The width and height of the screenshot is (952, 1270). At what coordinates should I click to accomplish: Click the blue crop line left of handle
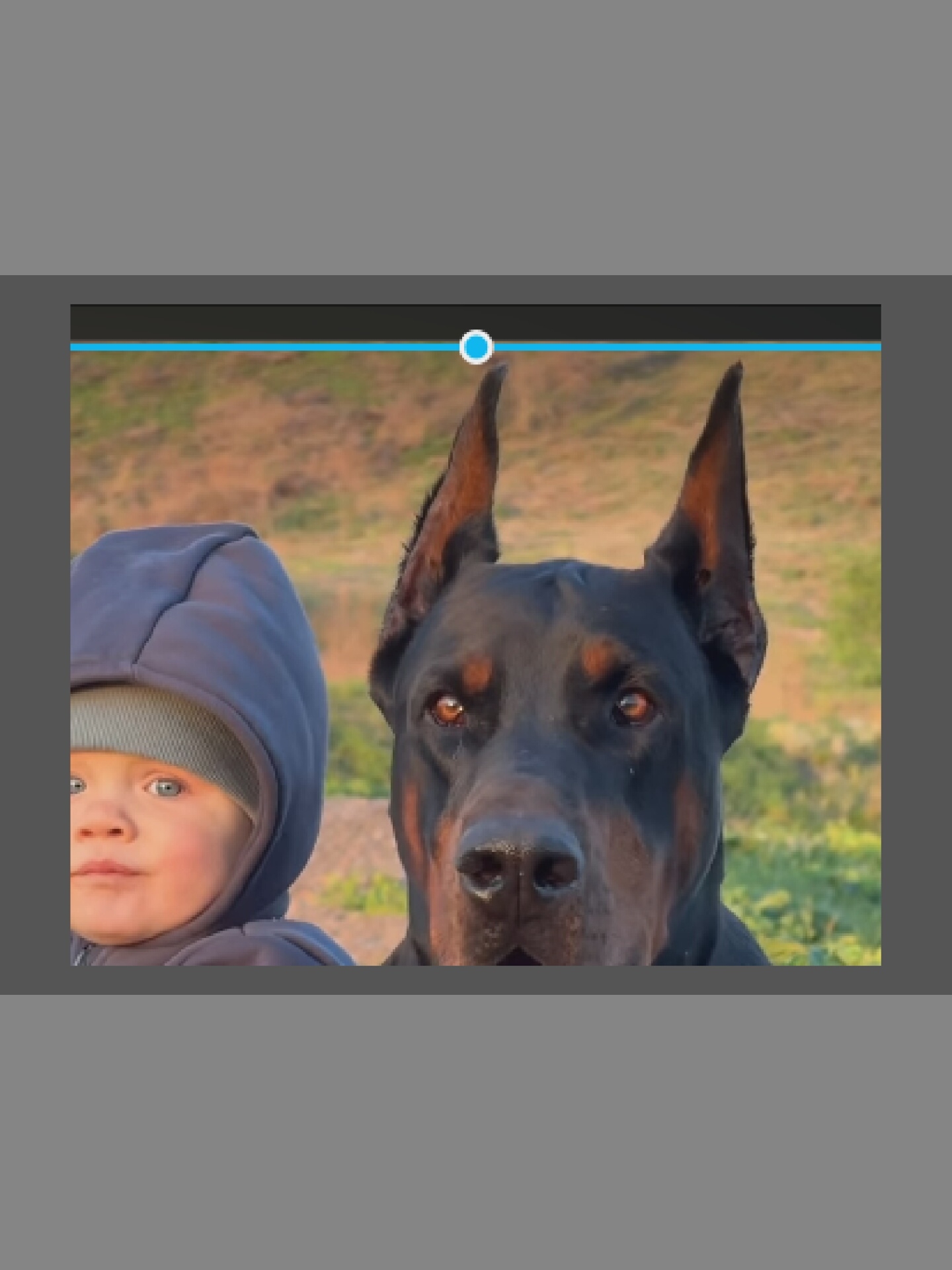tap(265, 347)
